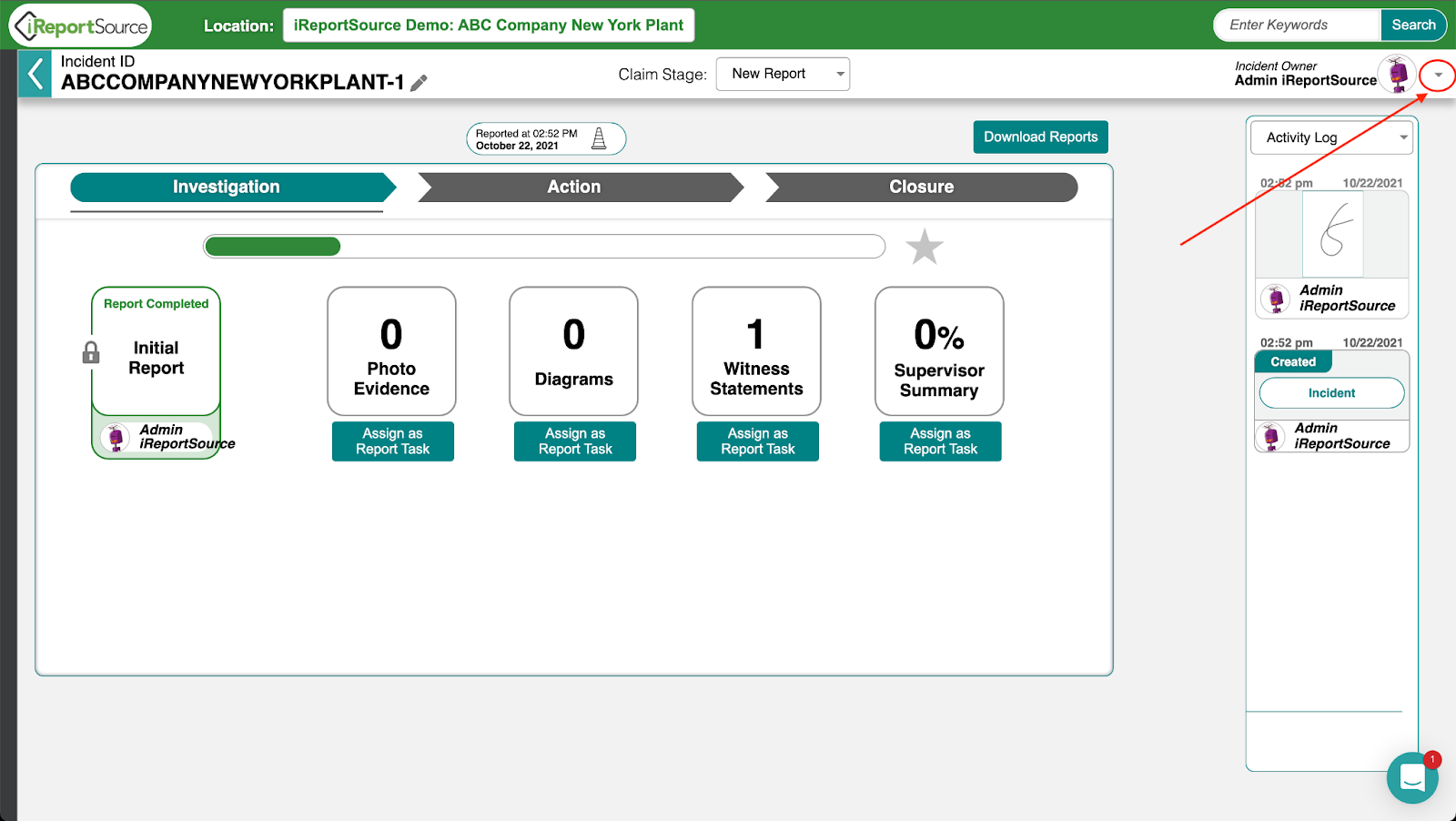
Task: Click the Admin avatar in Initial Report card
Action: point(116,437)
